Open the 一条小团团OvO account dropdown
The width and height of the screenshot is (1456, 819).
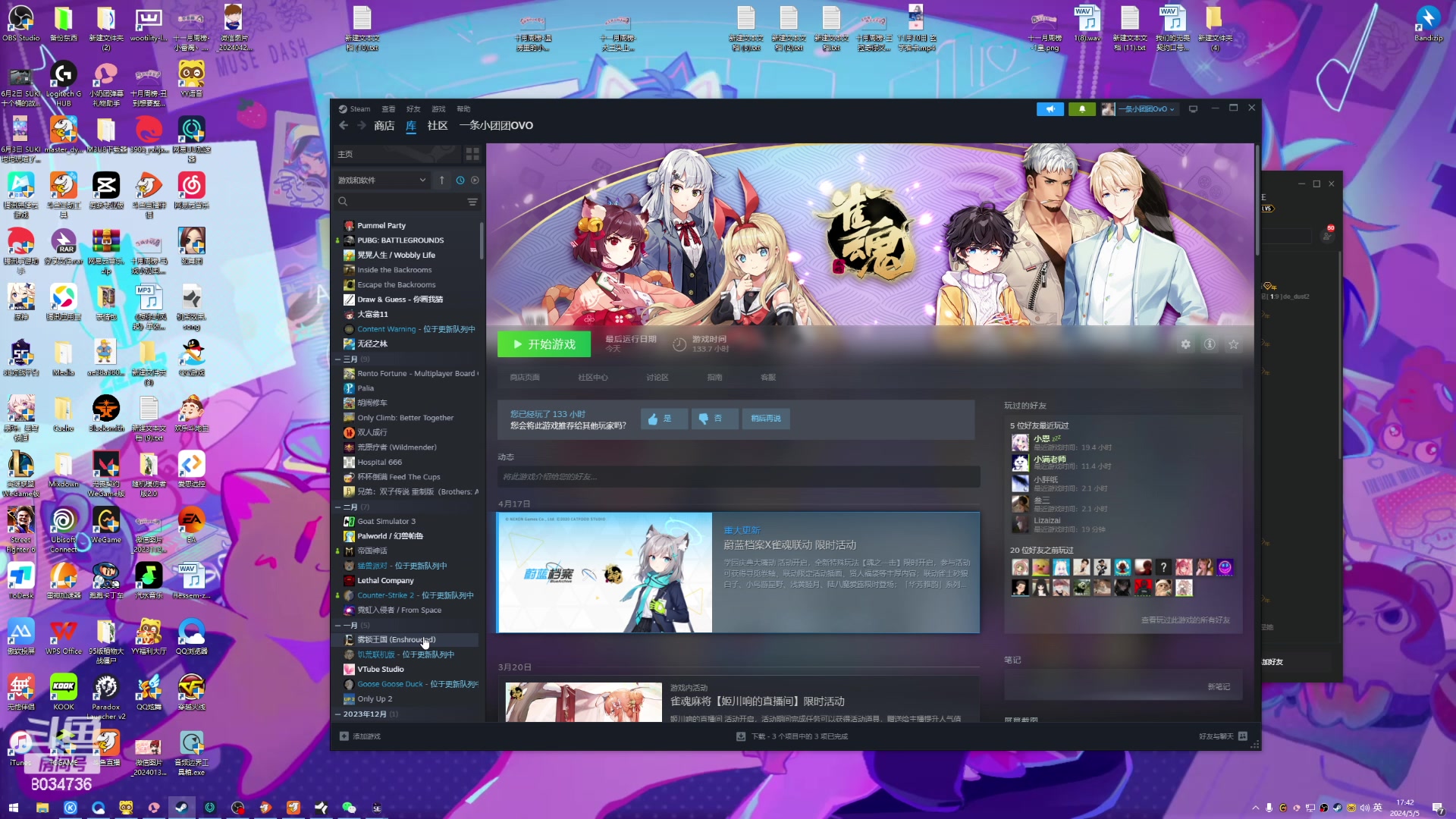click(1141, 109)
